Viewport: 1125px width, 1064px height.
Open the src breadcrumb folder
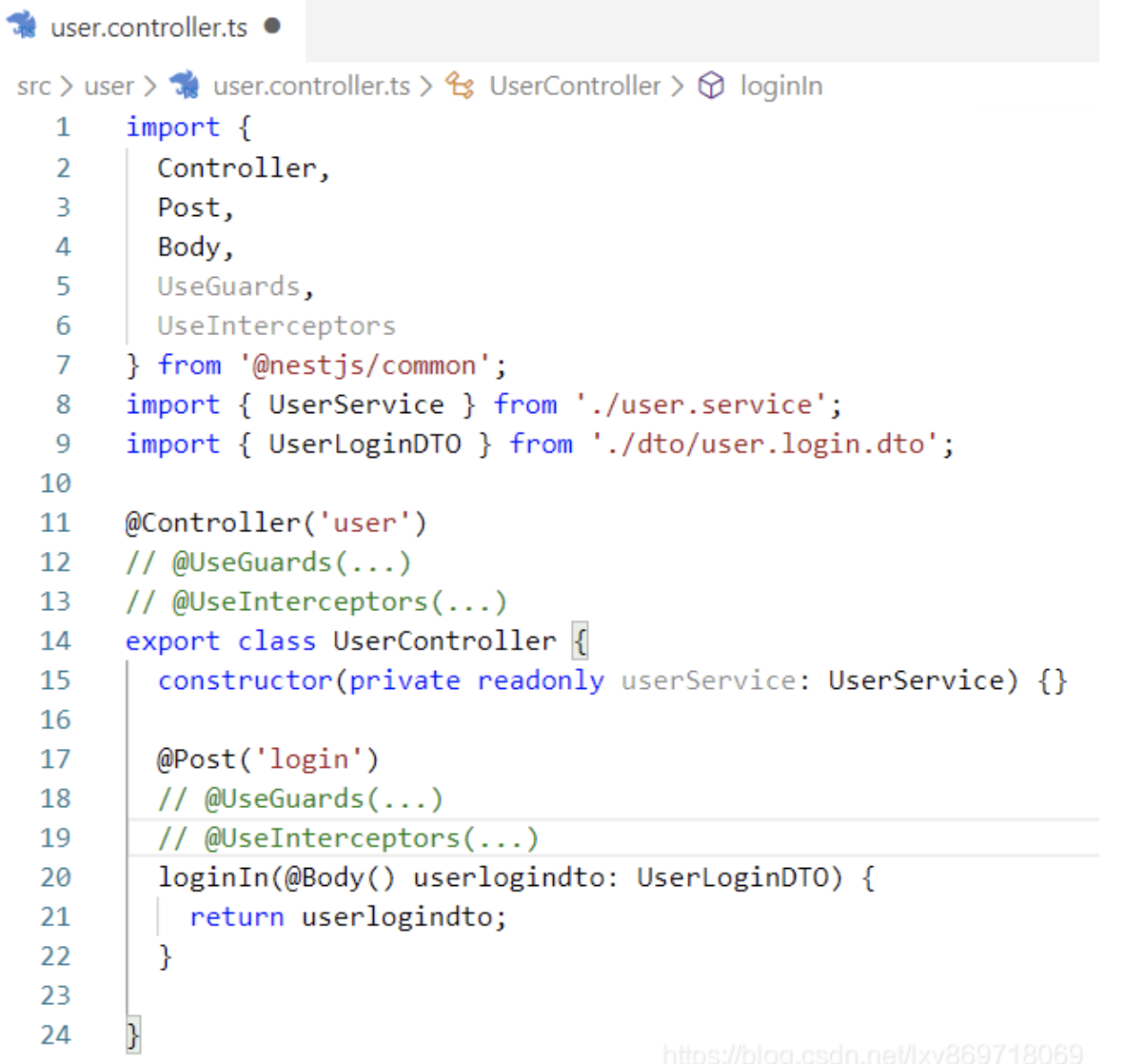(x=33, y=87)
